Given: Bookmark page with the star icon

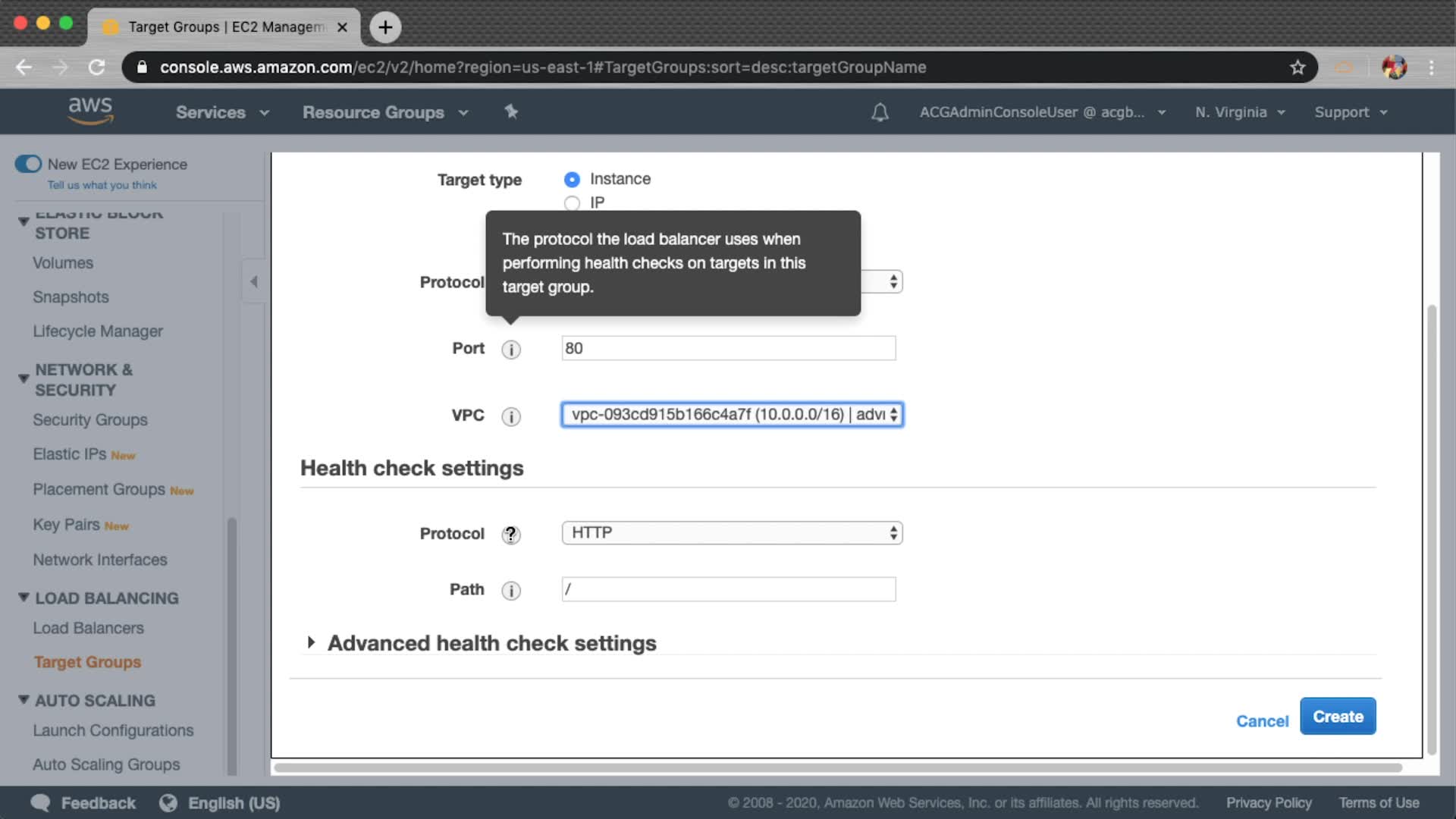Looking at the screenshot, I should [1298, 67].
